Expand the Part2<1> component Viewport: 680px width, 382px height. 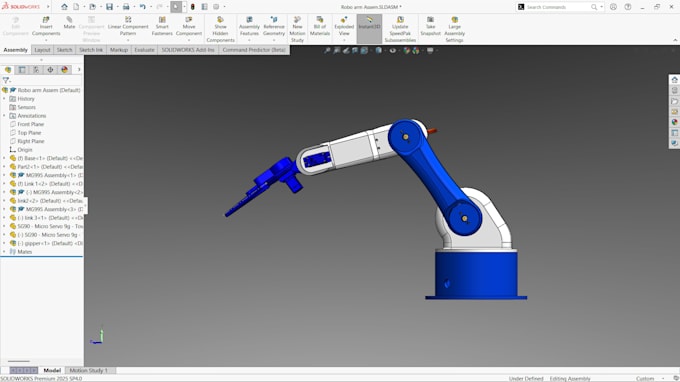coord(4,167)
